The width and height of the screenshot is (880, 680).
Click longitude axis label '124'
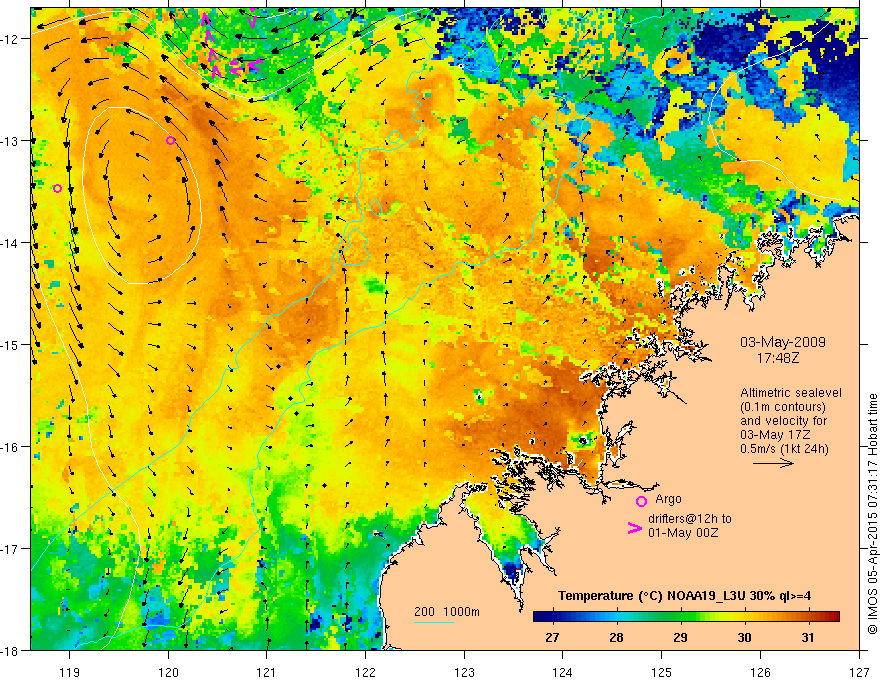pyautogui.click(x=563, y=672)
